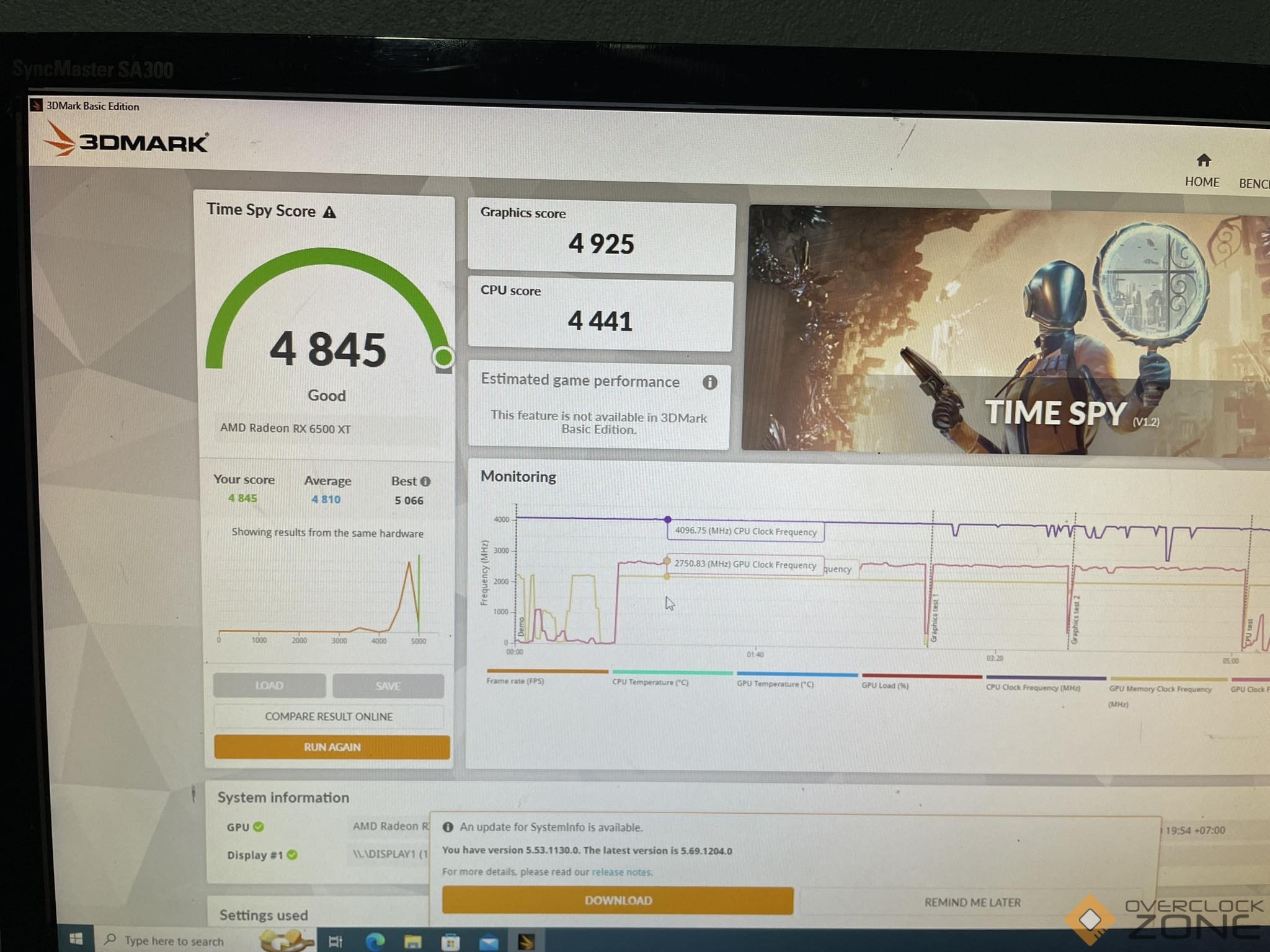Toggle GPU Memory Clock Frequency legend bar
Viewport: 1270px width, 952px height.
(1168, 679)
